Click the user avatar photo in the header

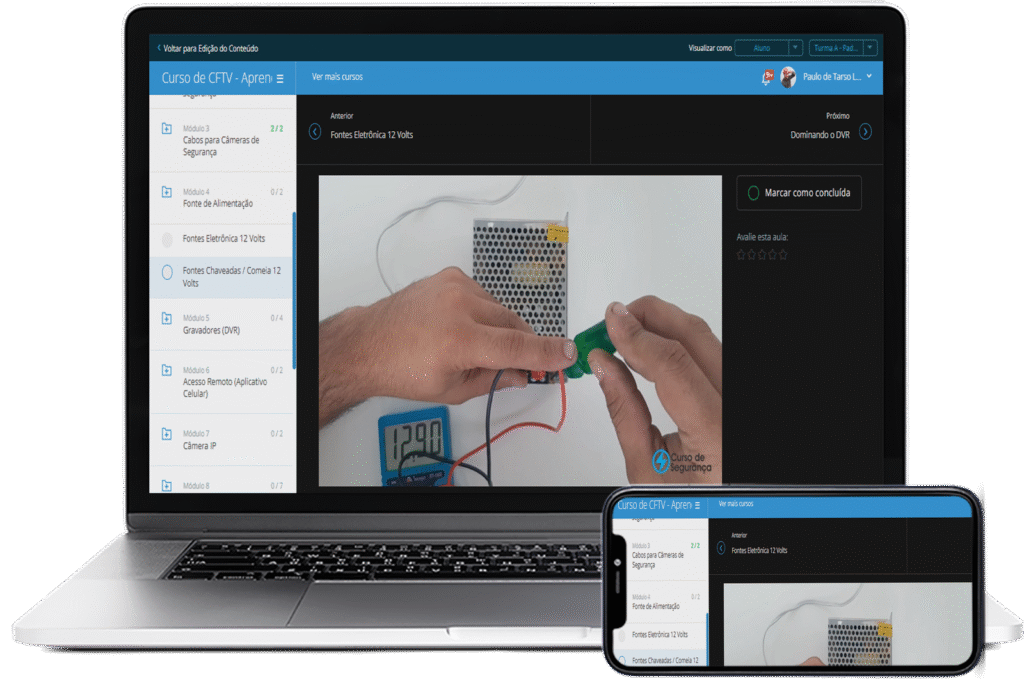pos(788,77)
